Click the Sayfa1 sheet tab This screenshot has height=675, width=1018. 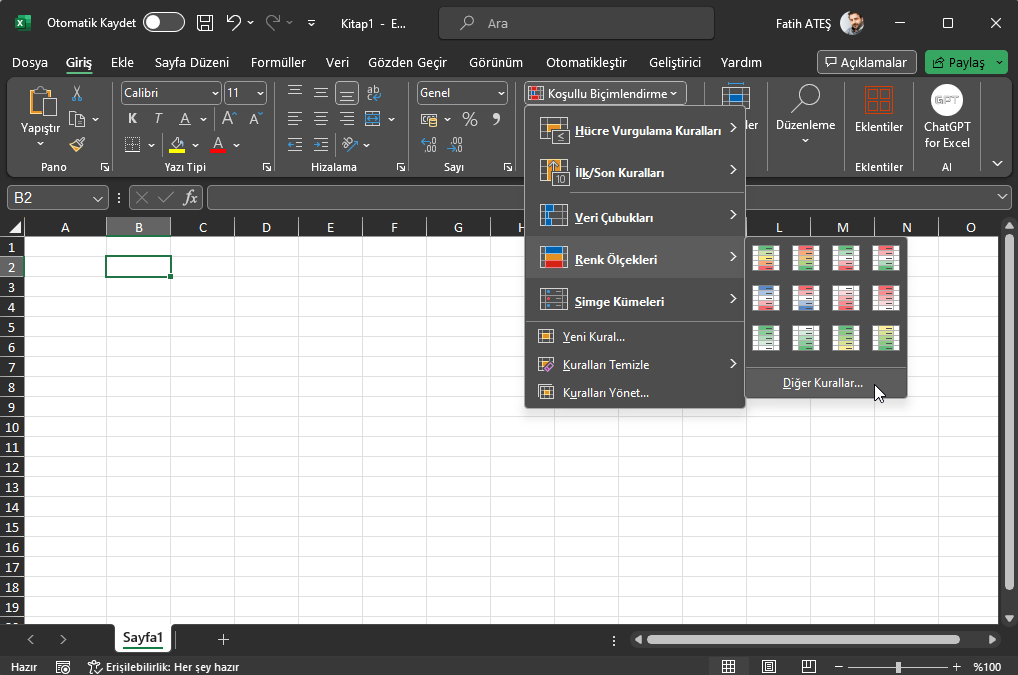[141, 639]
